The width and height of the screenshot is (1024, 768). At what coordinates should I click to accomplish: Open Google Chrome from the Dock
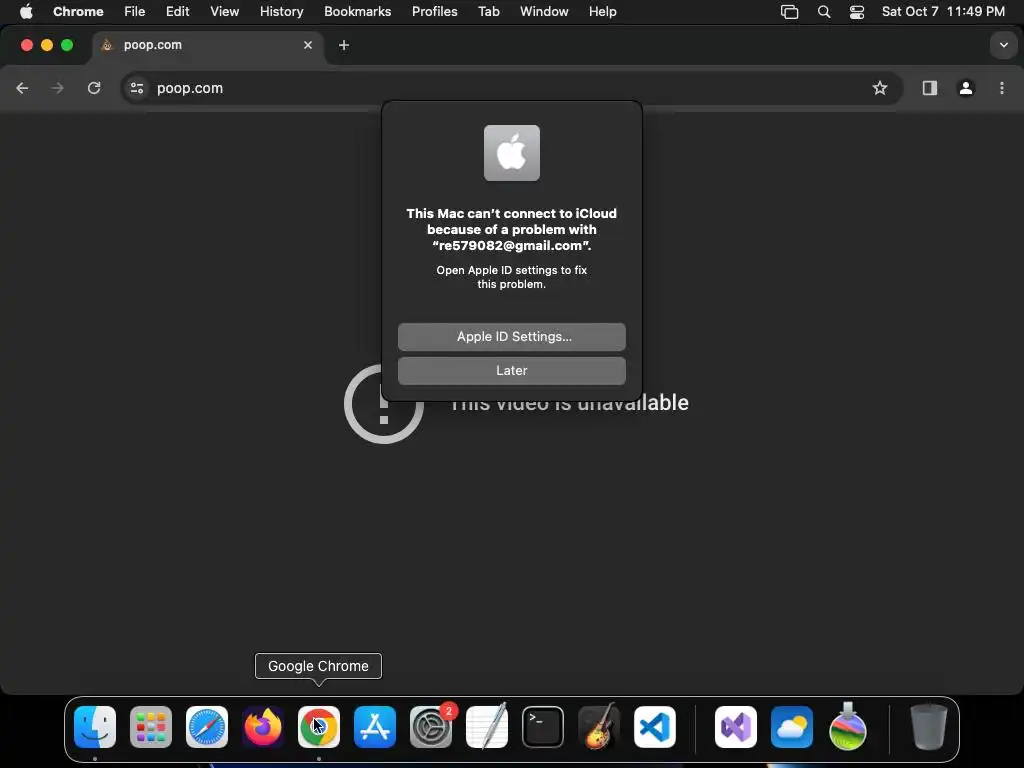click(x=319, y=727)
